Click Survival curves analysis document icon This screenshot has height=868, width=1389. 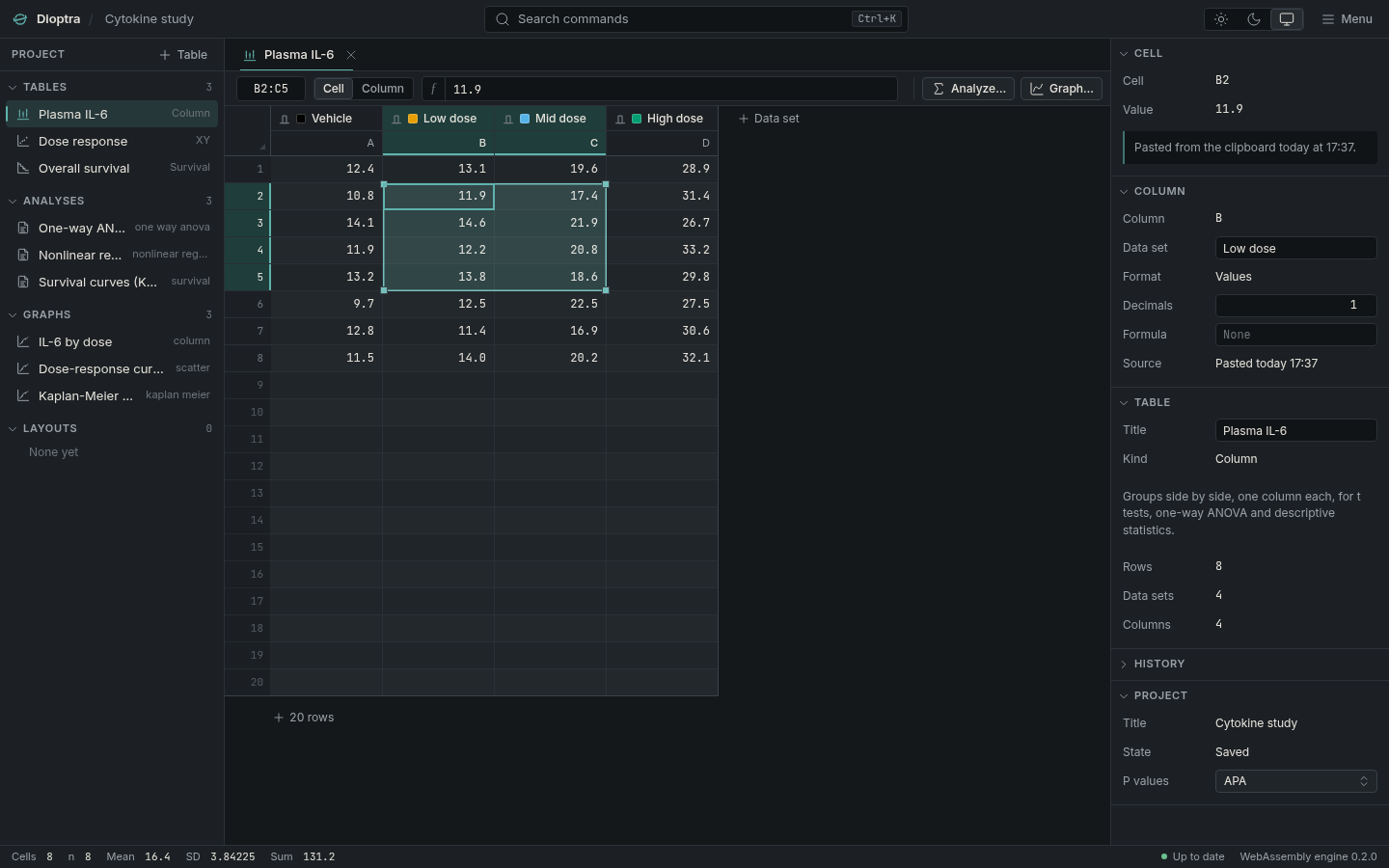tap(23, 282)
